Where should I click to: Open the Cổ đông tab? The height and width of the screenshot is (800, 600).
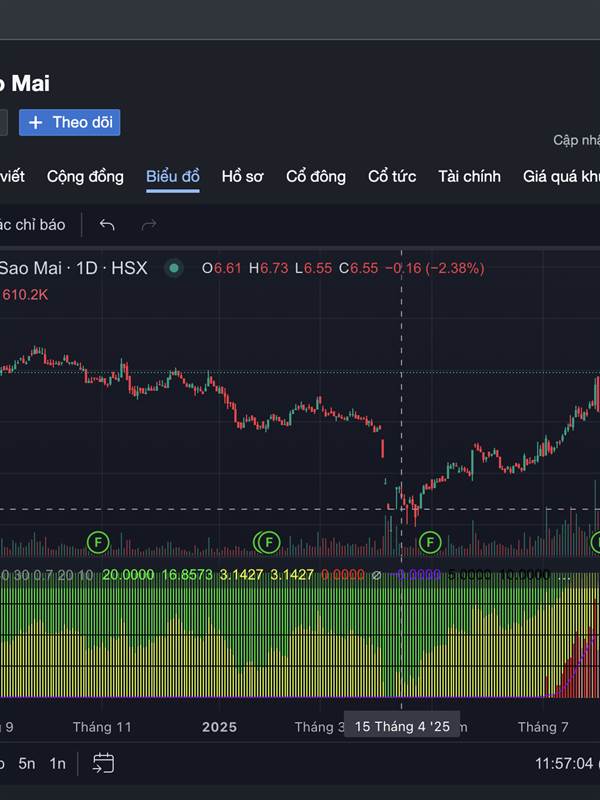(316, 177)
